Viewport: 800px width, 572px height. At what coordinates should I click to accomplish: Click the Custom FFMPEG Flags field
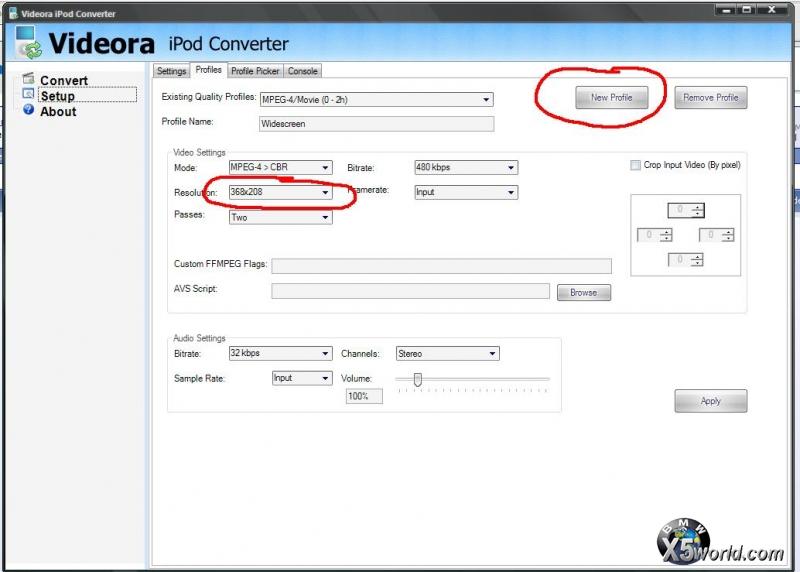[441, 266]
